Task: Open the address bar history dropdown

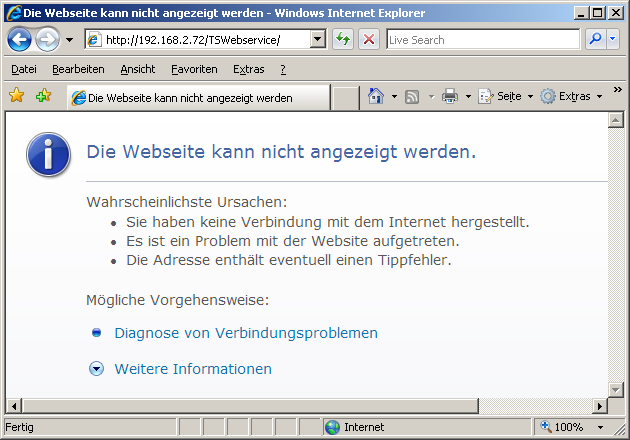Action: coord(318,40)
